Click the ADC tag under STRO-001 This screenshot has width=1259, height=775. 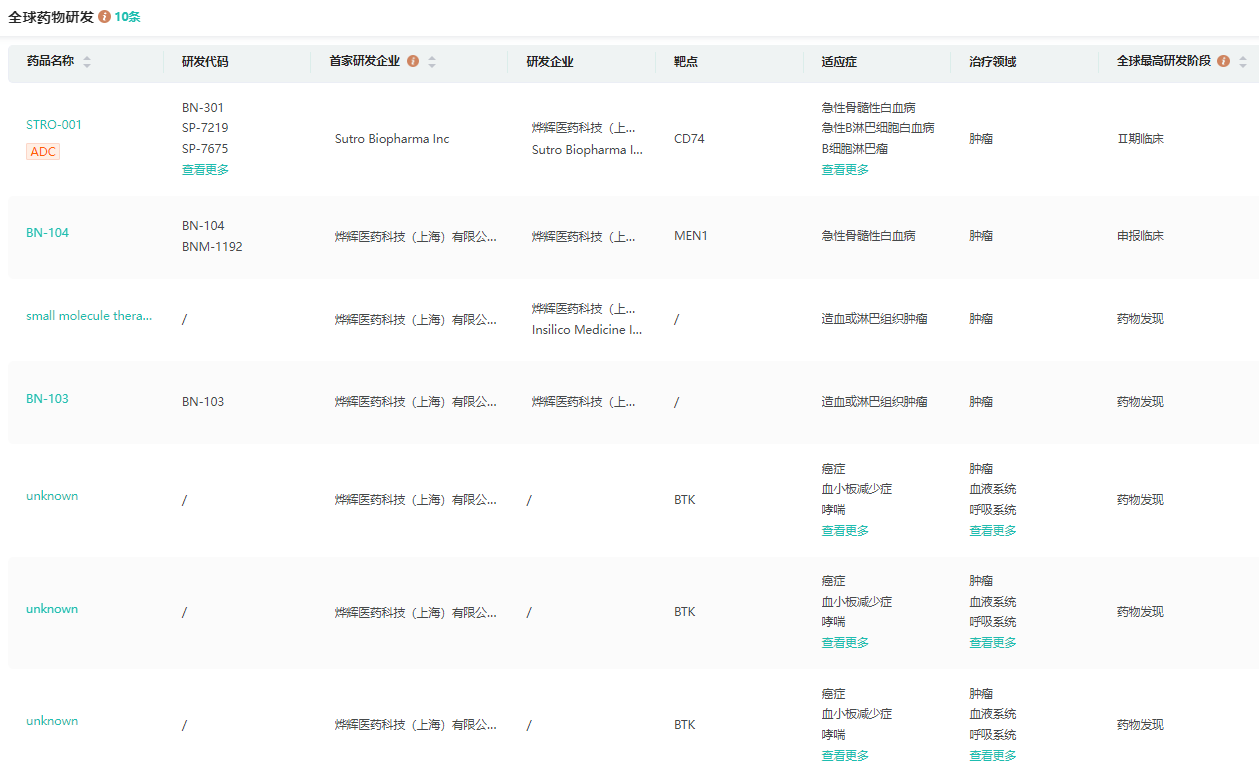point(43,151)
